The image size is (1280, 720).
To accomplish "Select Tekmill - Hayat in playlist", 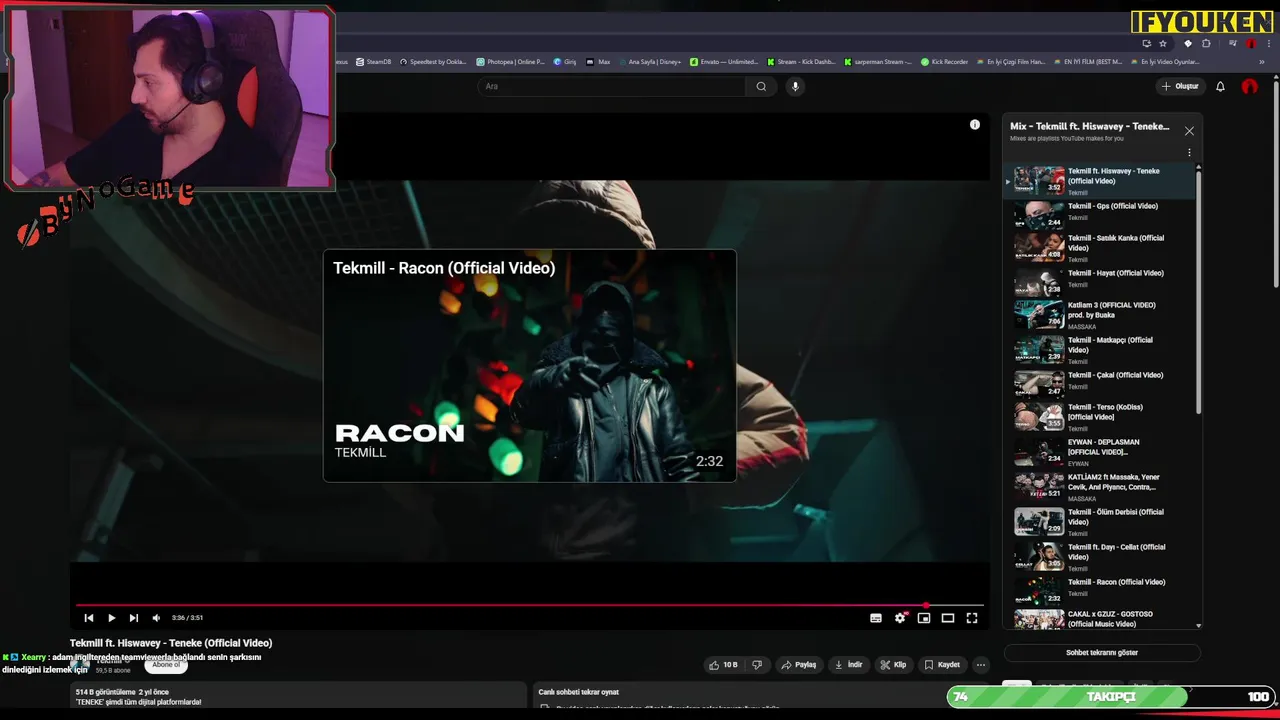I will pos(1100,283).
